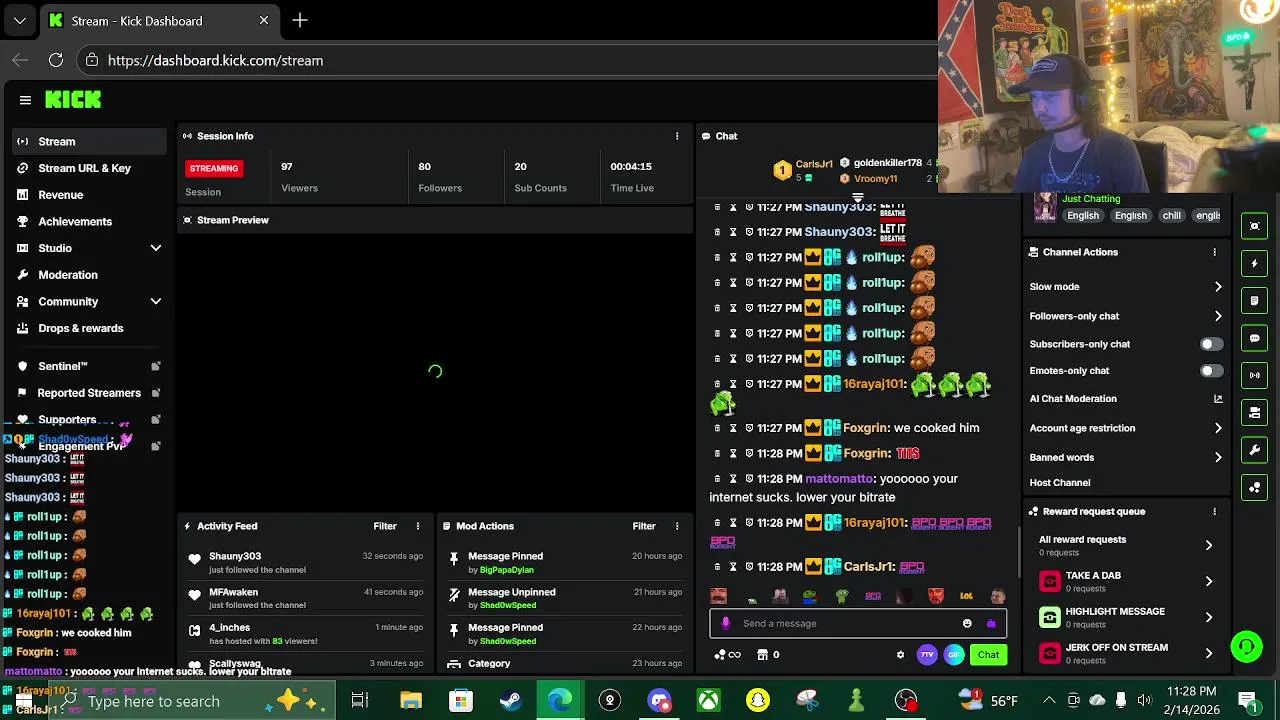Click the GIF button below chat
The image size is (1280, 720).
pos(953,655)
